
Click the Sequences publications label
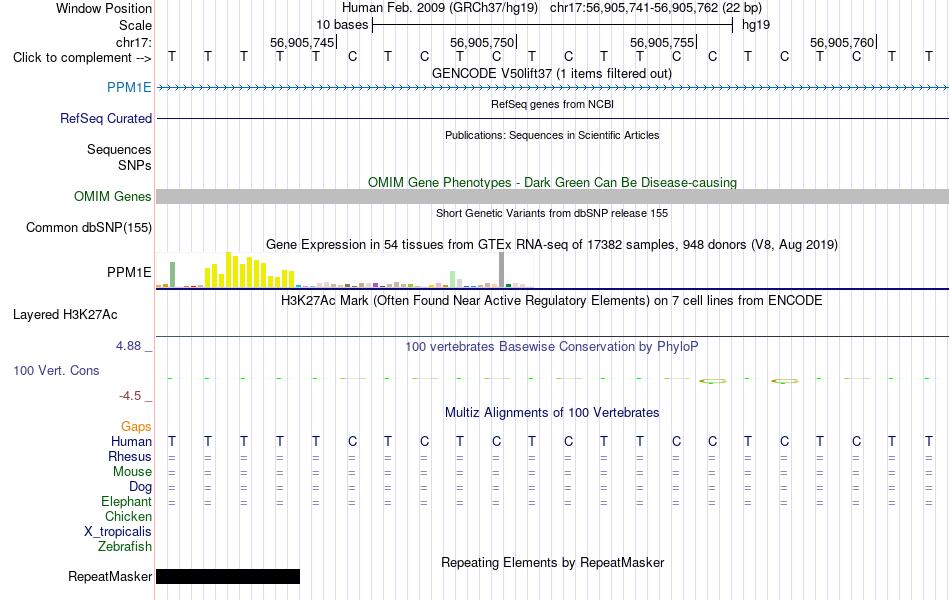(119, 149)
